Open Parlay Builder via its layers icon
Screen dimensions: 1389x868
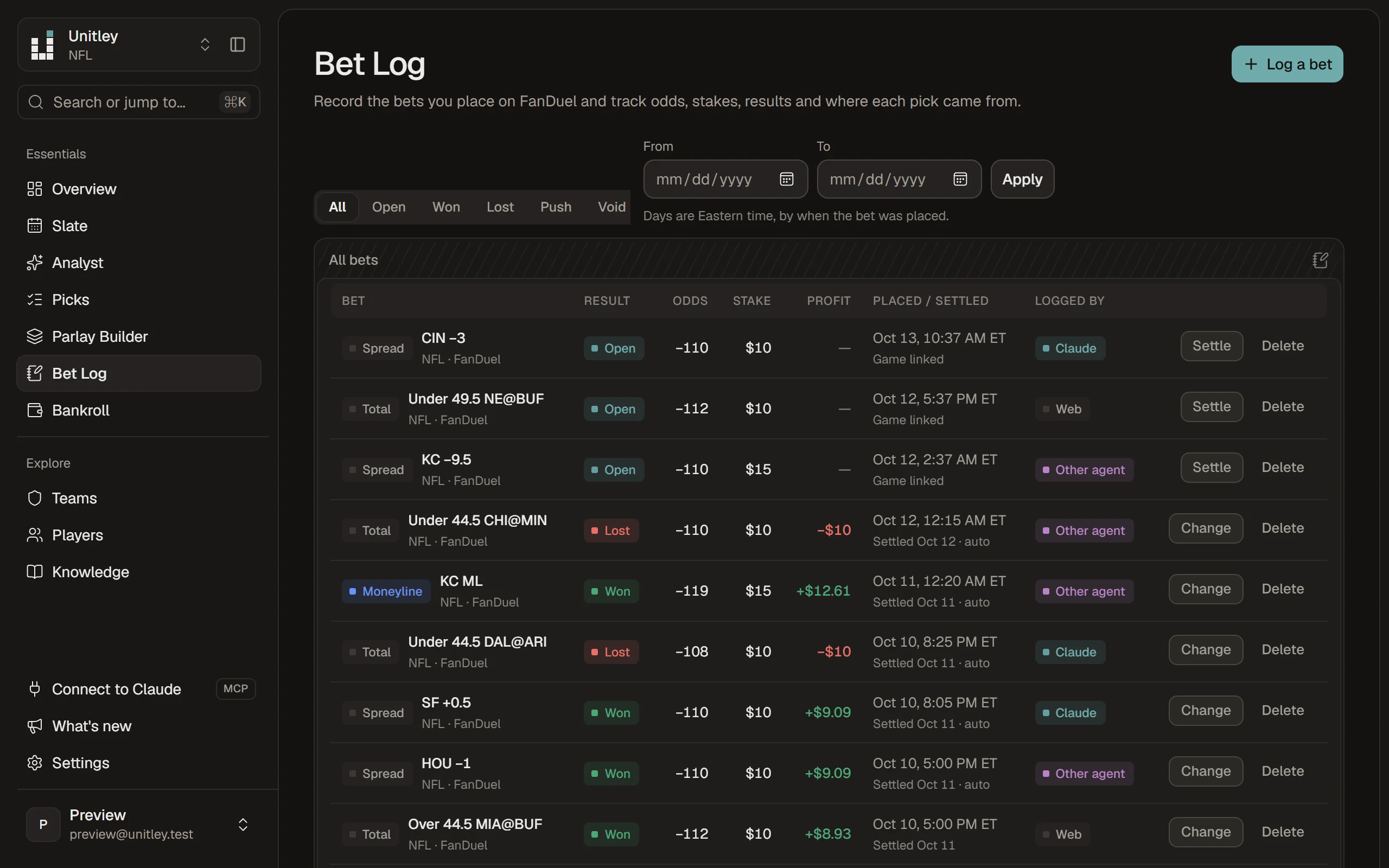click(34, 336)
